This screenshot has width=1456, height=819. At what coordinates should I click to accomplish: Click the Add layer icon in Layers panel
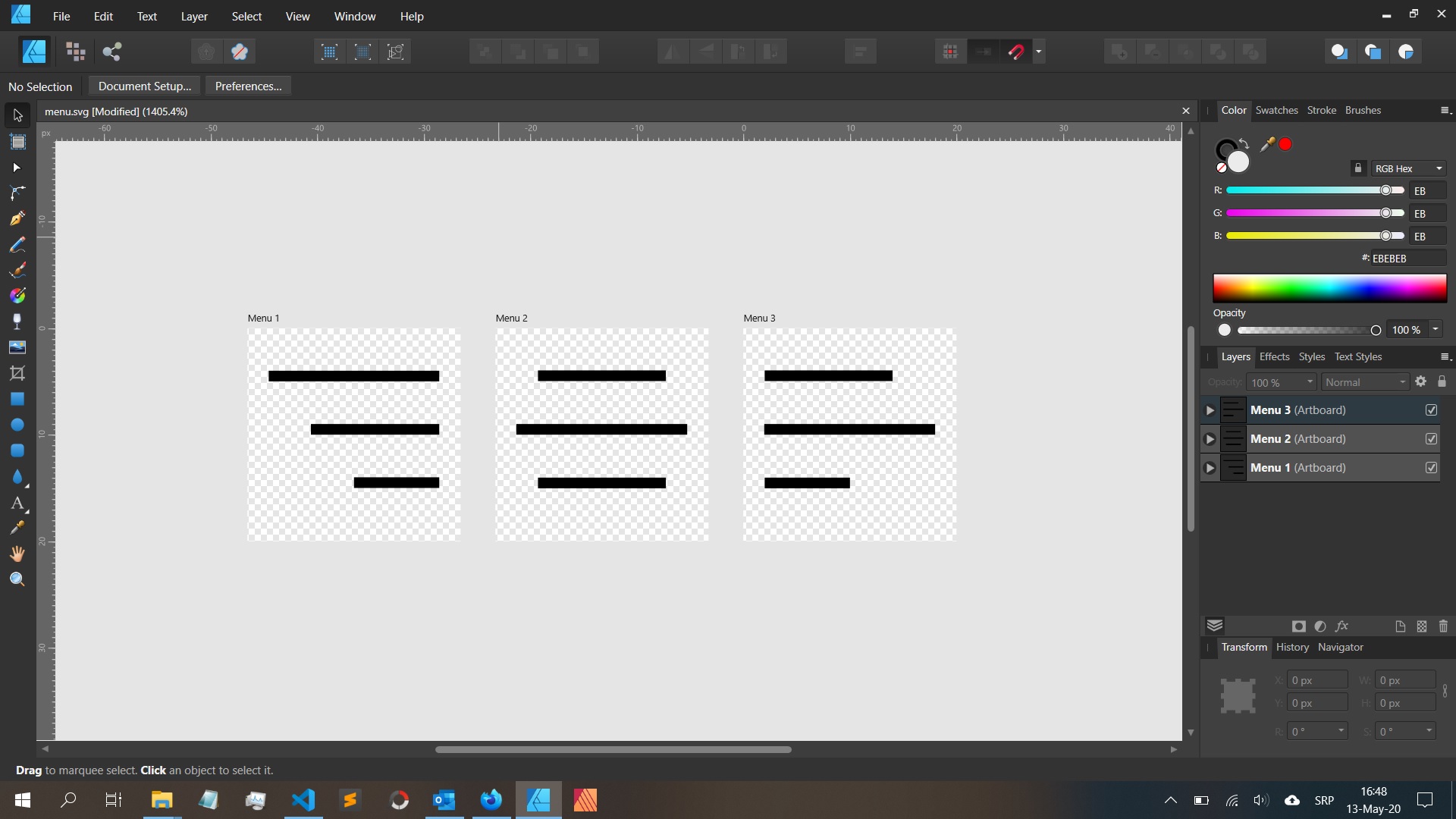point(1400,626)
